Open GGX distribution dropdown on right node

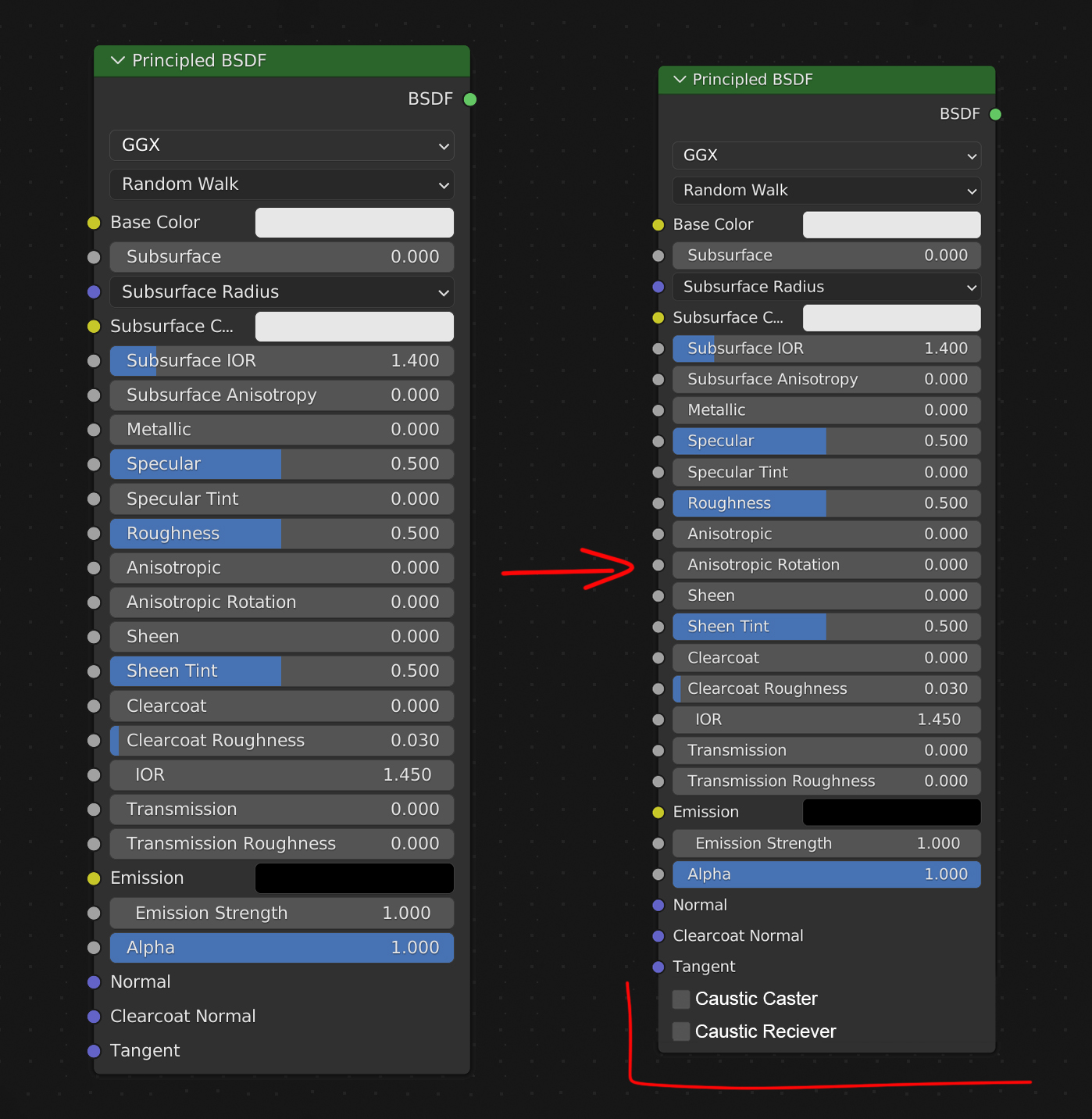[x=826, y=155]
